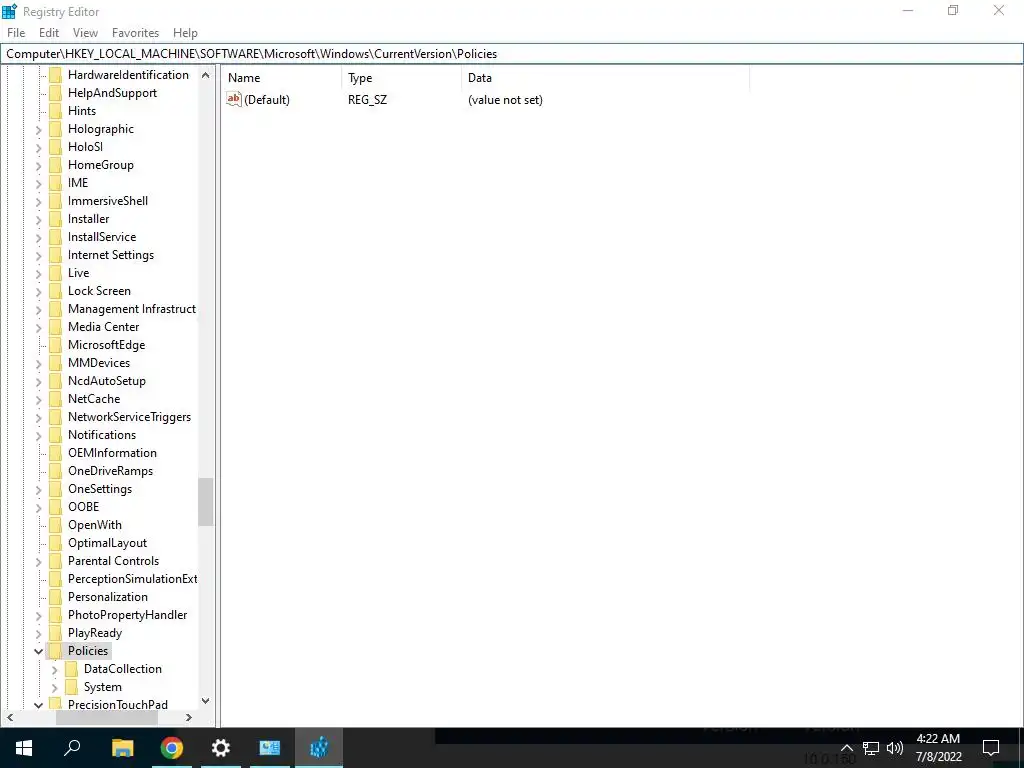The image size is (1024, 768).
Task: Select the PlayReady key
Action: (95, 633)
